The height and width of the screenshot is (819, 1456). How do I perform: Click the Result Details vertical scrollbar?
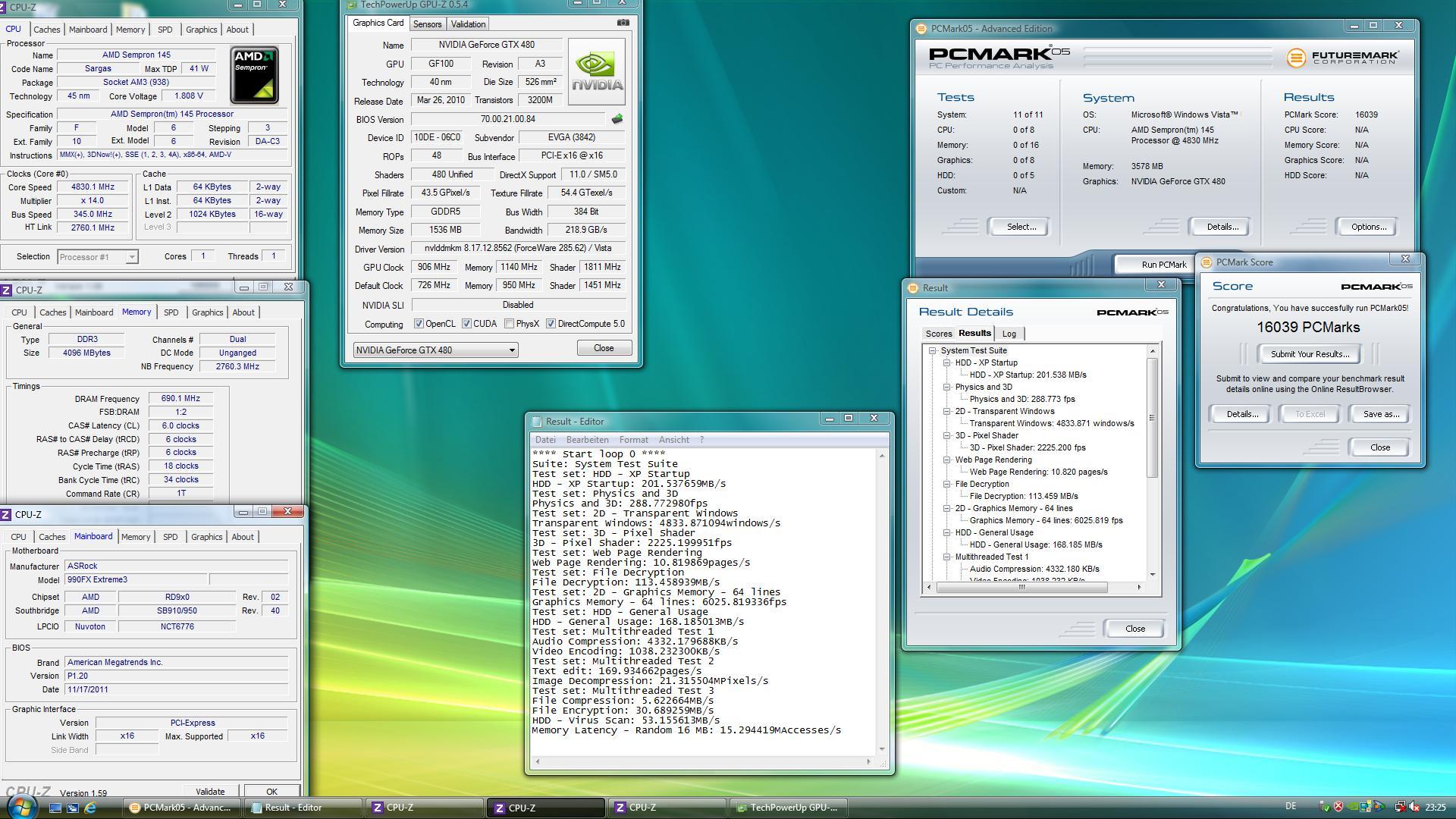[1152, 462]
